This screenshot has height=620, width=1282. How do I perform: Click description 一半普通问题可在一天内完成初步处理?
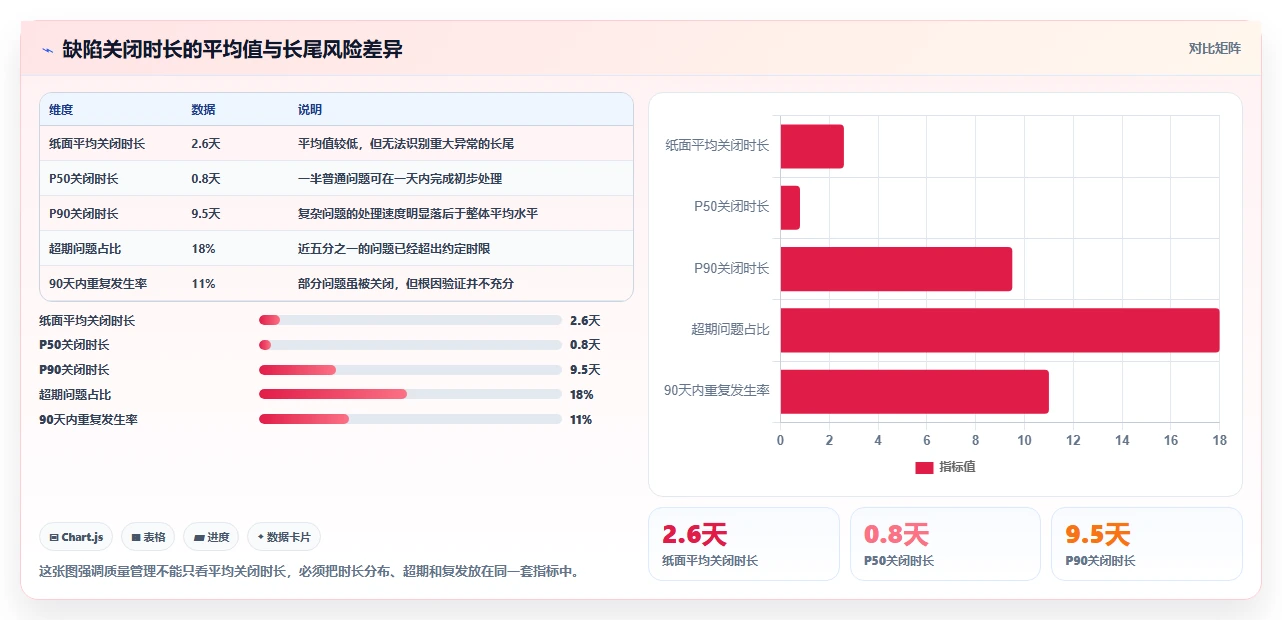click(400, 179)
